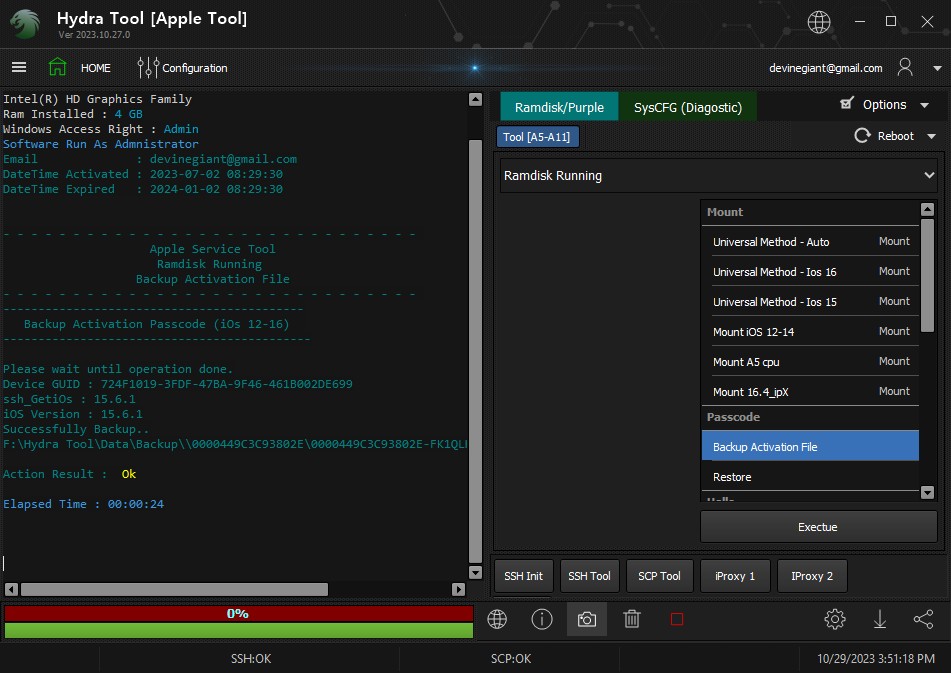Take a screenshot with the camera icon
951x673 pixels.
pos(586,619)
